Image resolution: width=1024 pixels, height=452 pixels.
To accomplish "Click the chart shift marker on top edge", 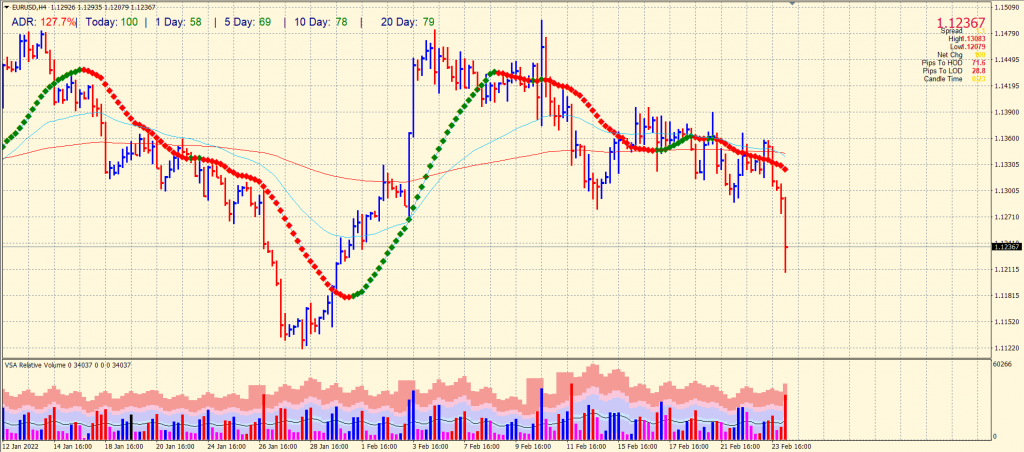I will click(793, 3).
